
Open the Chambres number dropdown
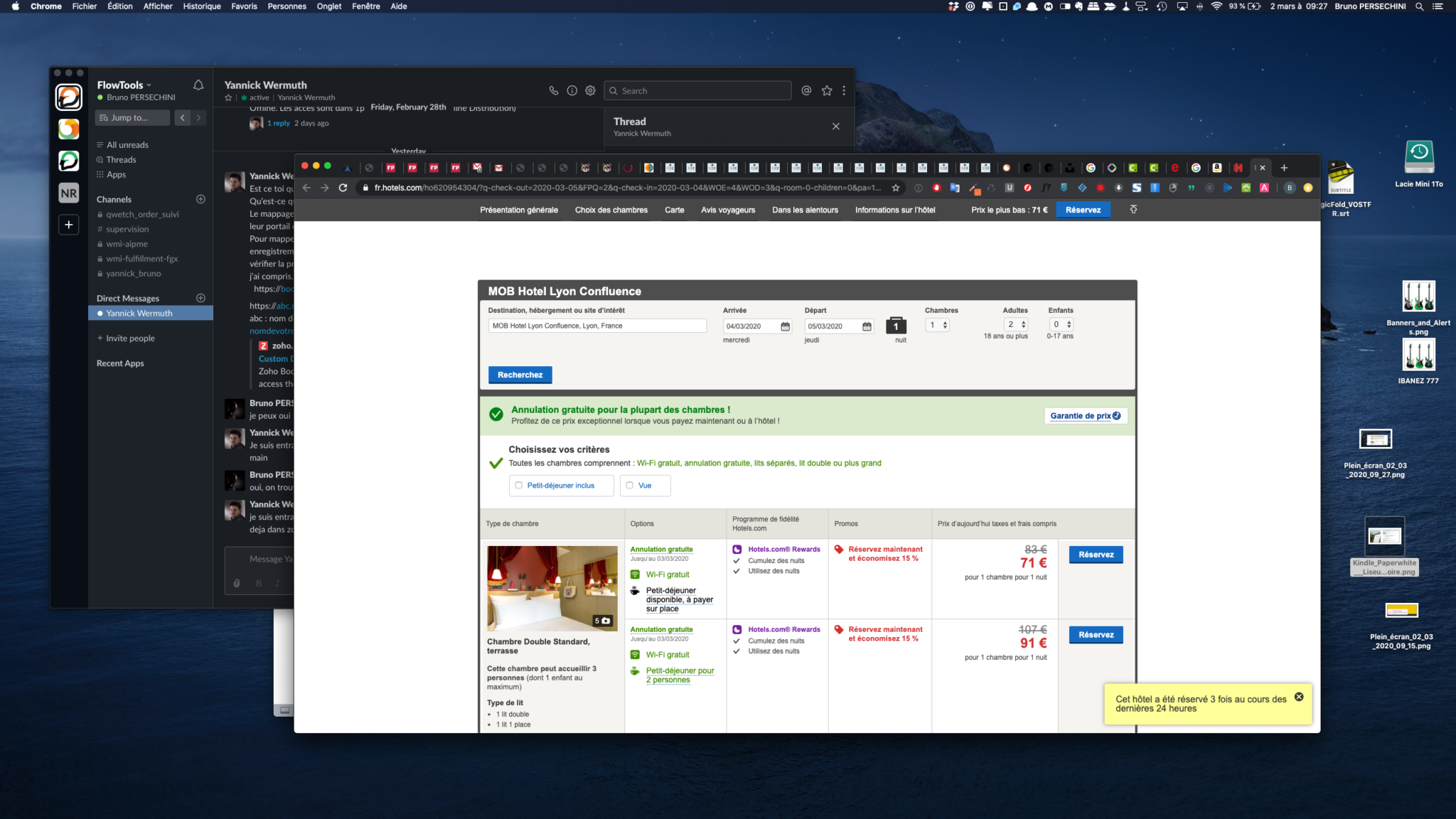click(x=938, y=325)
